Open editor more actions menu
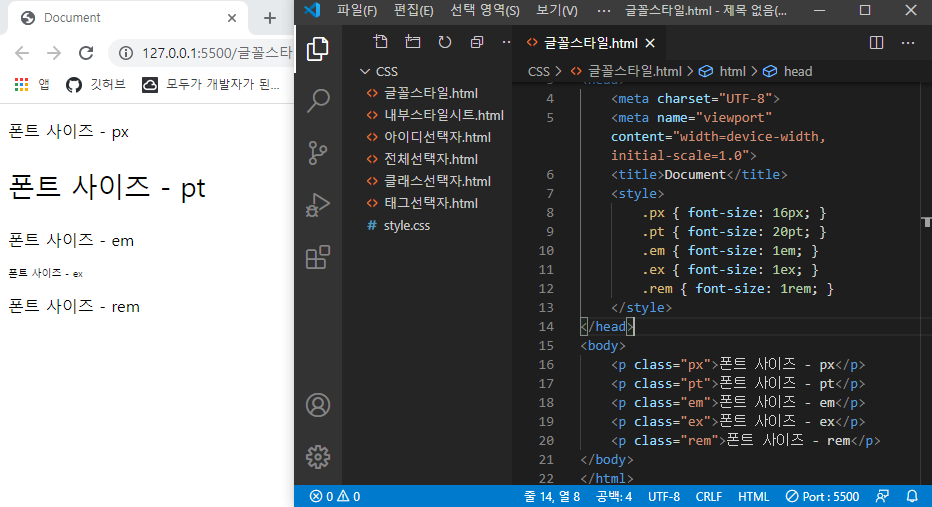 [x=908, y=43]
